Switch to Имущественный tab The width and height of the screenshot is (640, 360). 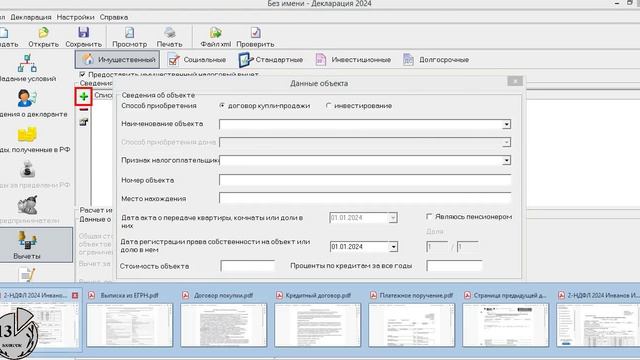tap(118, 60)
